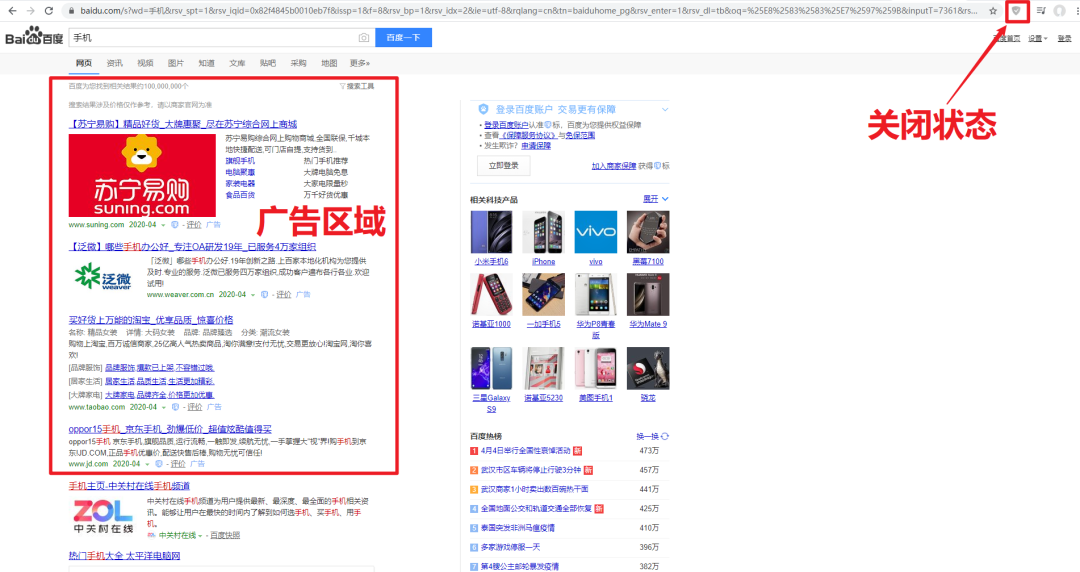
Task: Open the 更多» tab menu
Action: click(x=360, y=63)
